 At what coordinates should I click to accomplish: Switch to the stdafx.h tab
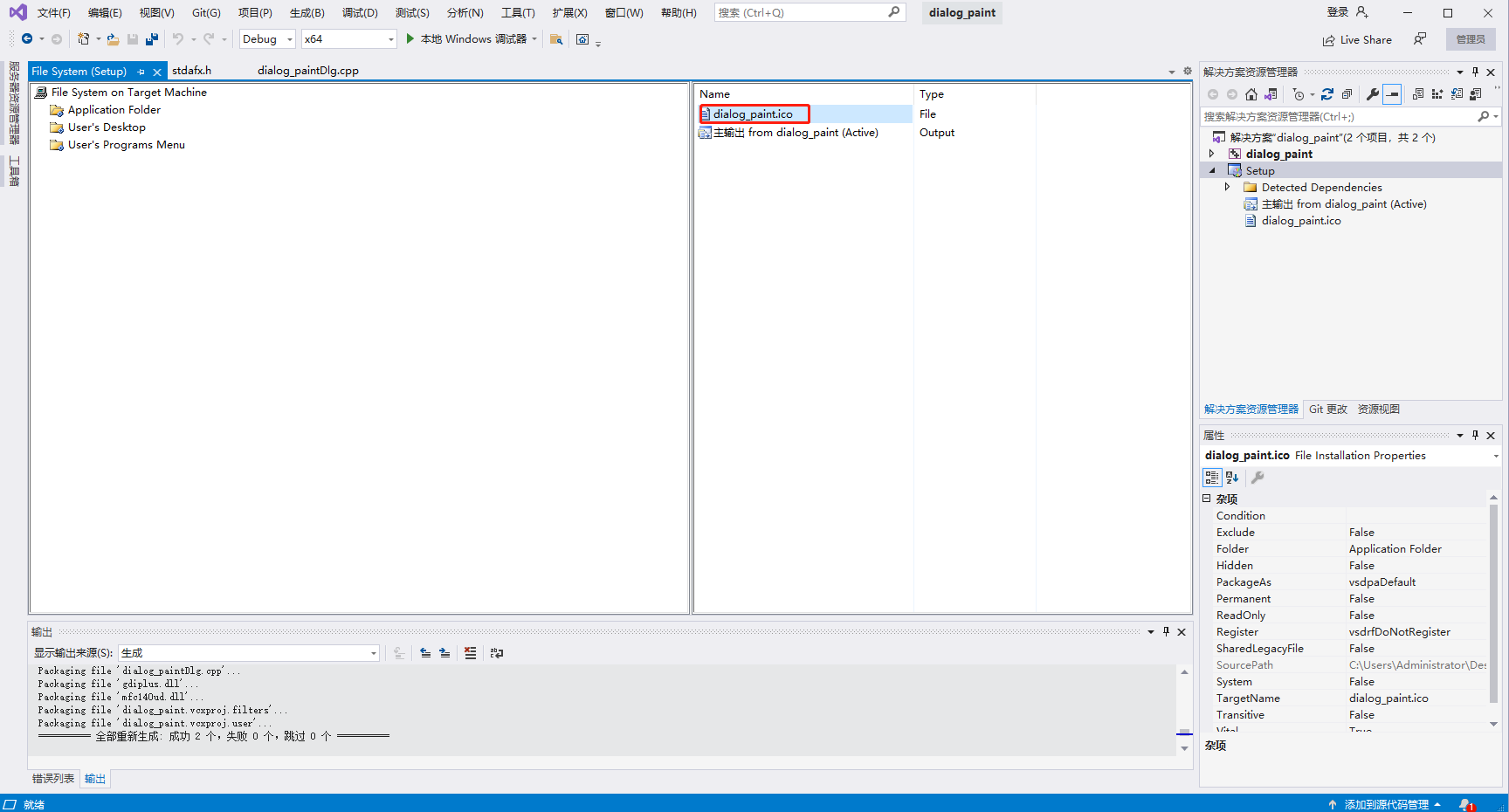191,71
